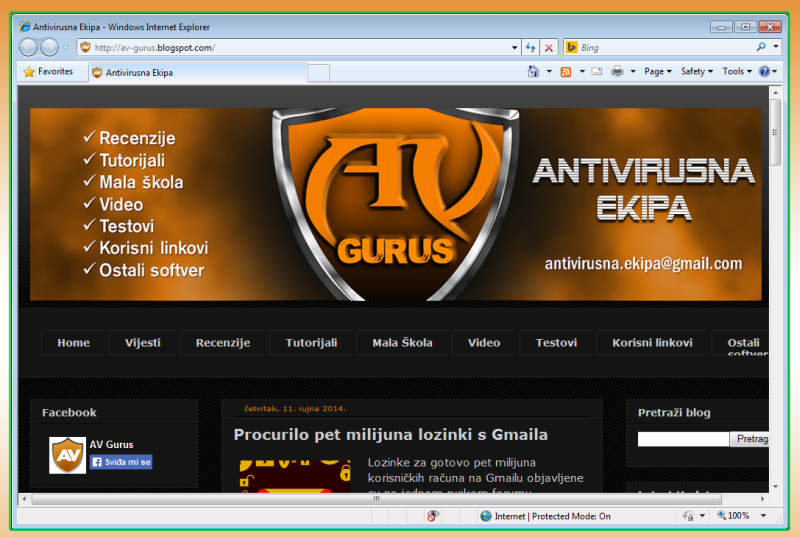800x537 pixels.
Task: Open the Procurilo pet milijuna lozinki article
Action: [x=391, y=434]
